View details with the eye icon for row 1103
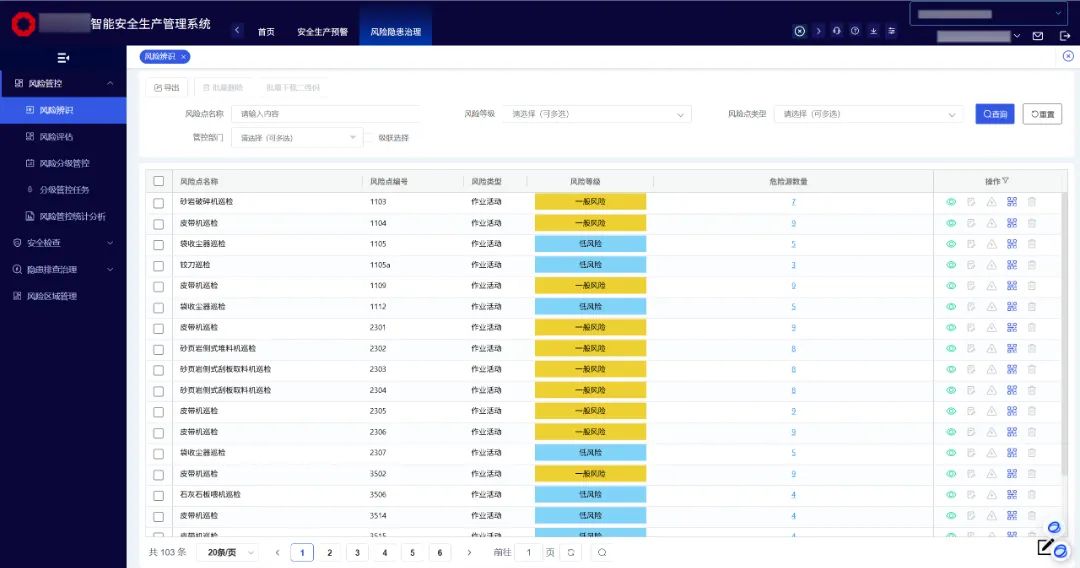 pyautogui.click(x=951, y=202)
